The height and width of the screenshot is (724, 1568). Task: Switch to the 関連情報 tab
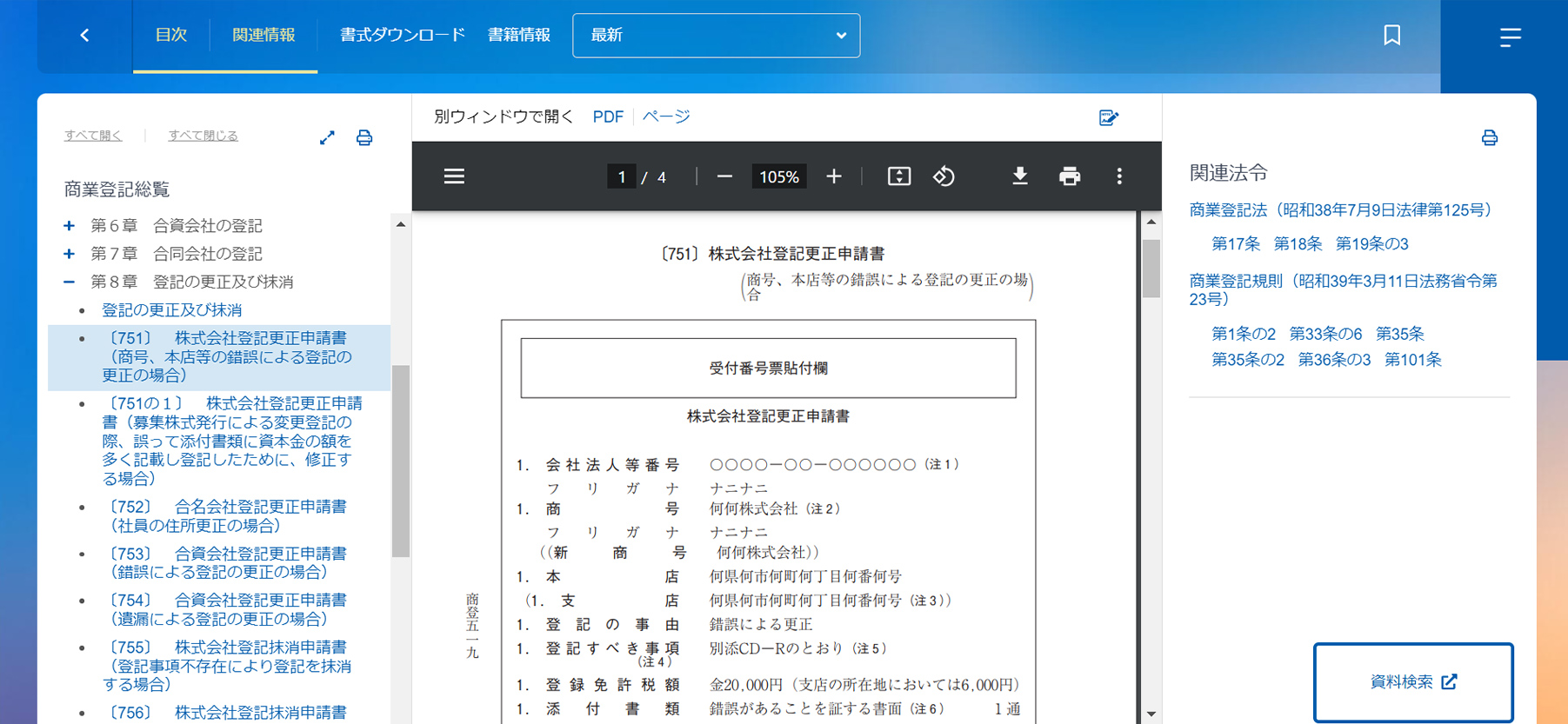pyautogui.click(x=264, y=35)
